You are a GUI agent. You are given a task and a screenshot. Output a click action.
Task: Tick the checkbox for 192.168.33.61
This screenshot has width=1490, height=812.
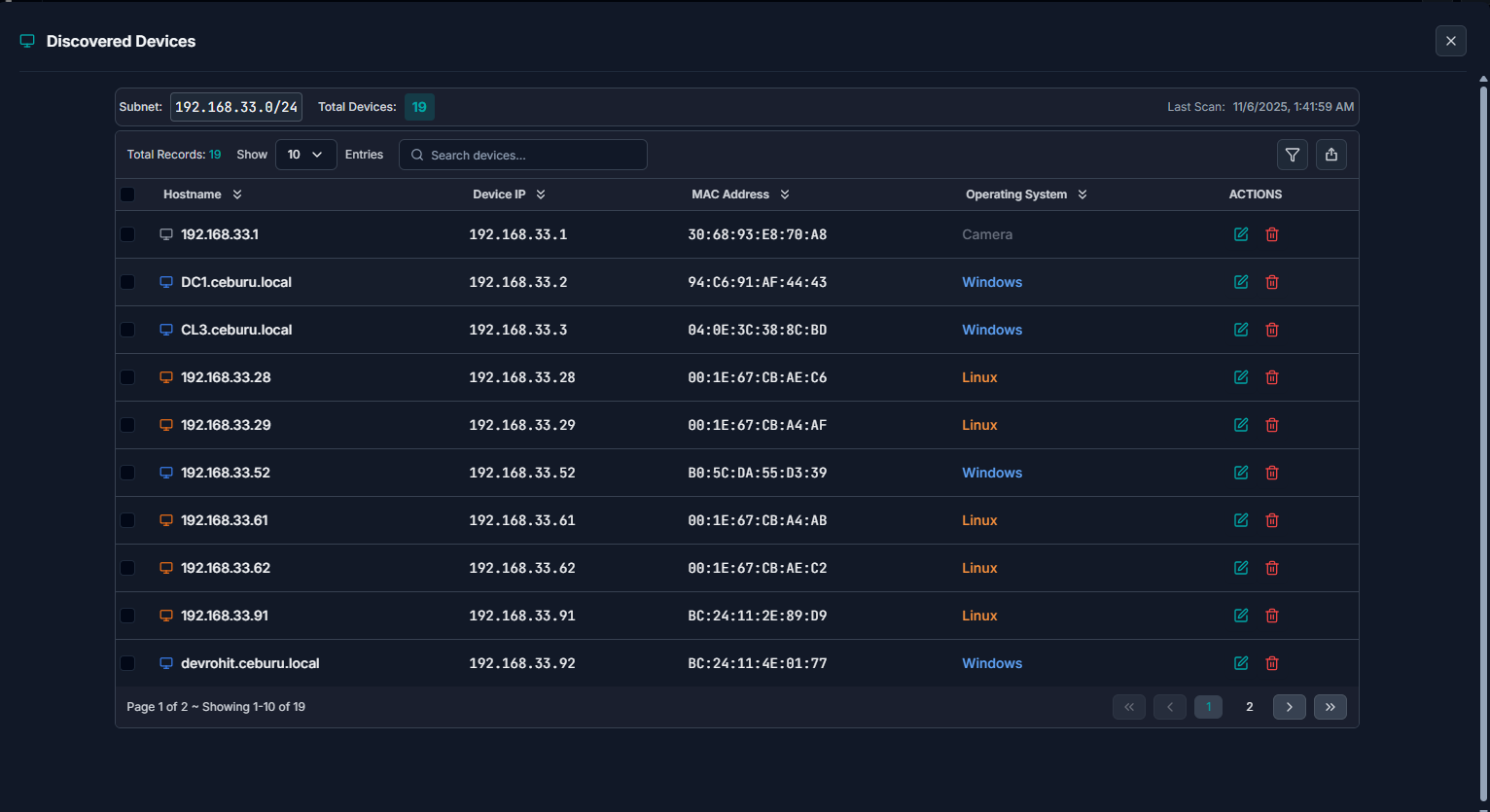[127, 520]
